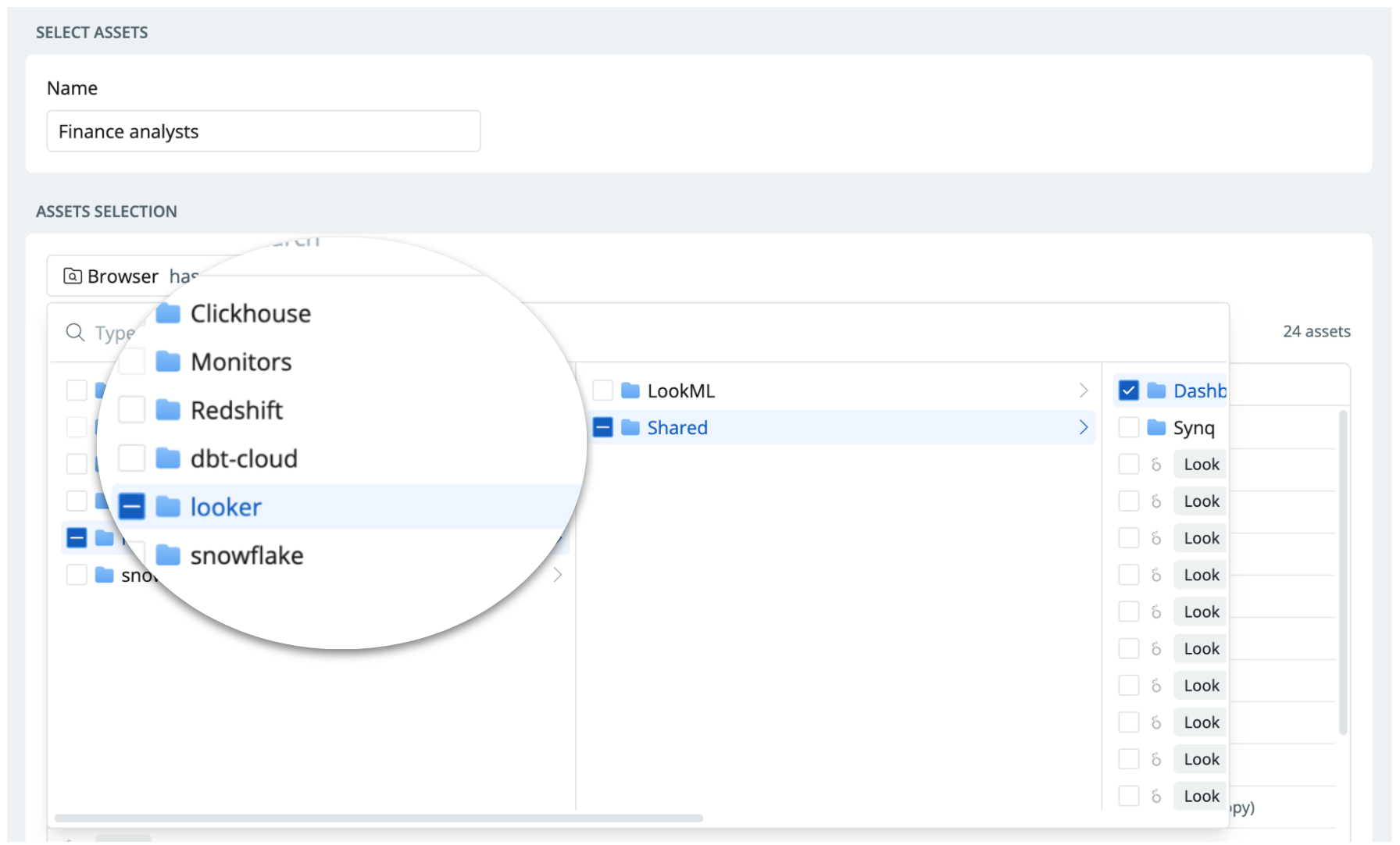The width and height of the screenshot is (1400, 845).
Task: Click the horizontal scrollbar of browser panel
Action: 379,818
